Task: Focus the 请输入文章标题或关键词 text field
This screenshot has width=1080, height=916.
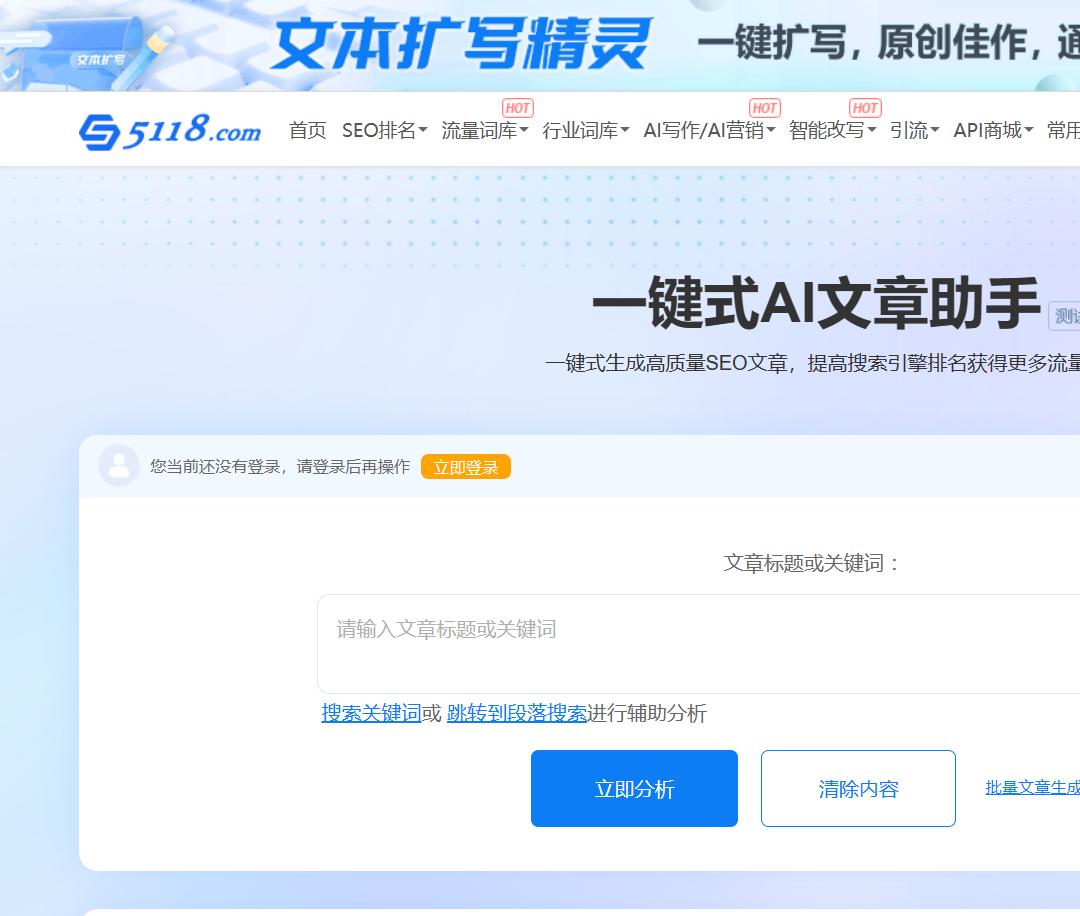Action: point(698,644)
